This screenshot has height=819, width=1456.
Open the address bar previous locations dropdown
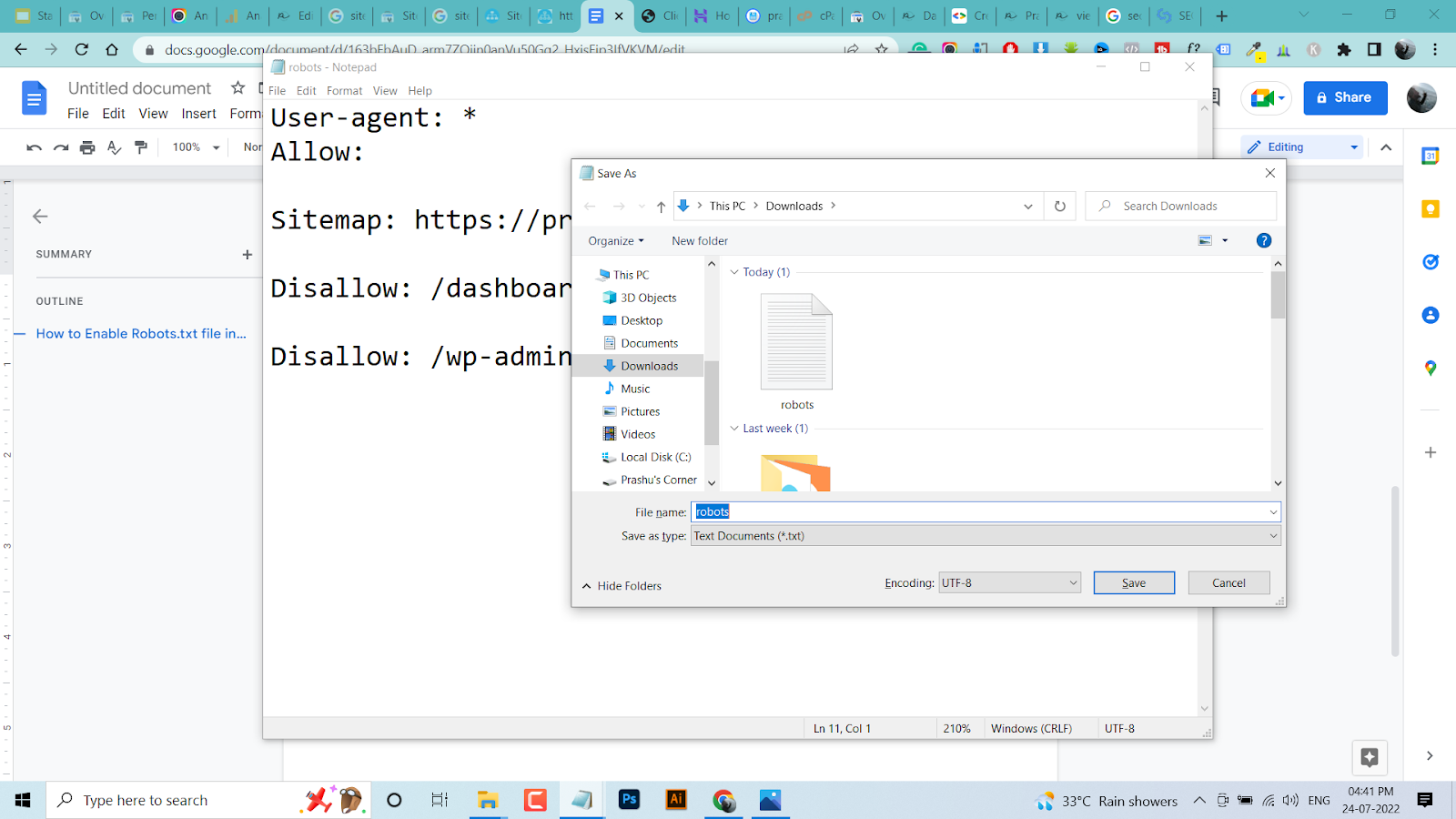(1028, 207)
